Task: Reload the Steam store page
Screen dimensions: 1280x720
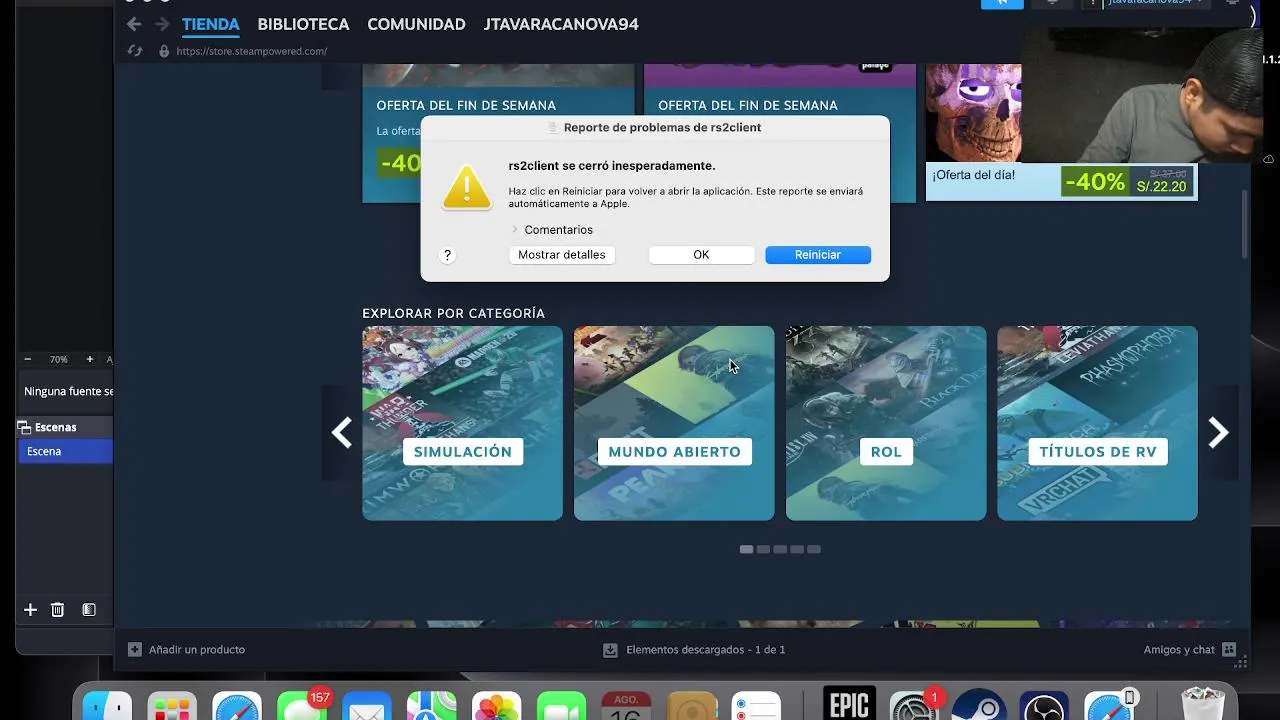Action: [x=135, y=51]
